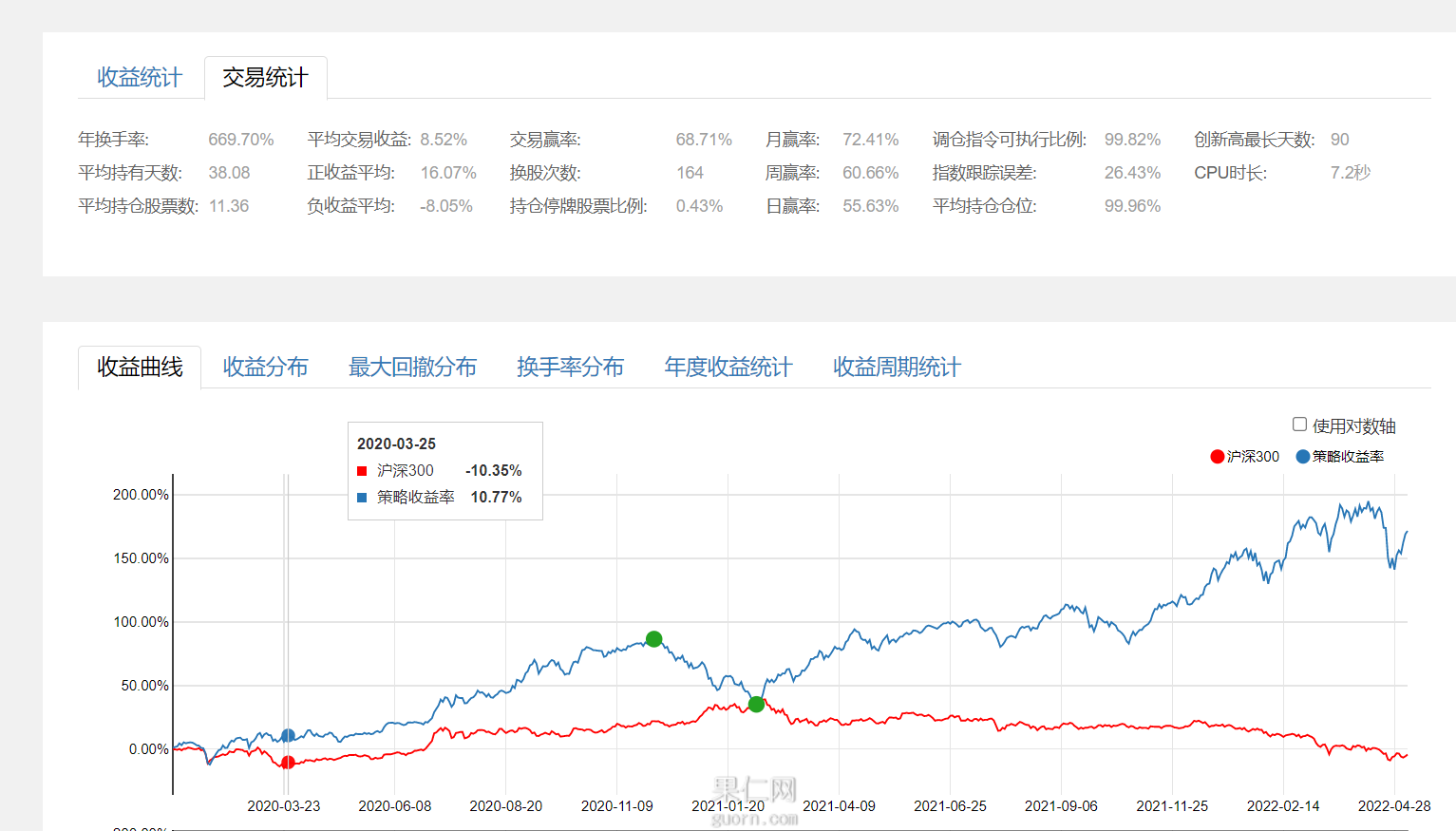Go to the 年度收益统计 tab
This screenshot has width=1456, height=831.
[x=728, y=368]
